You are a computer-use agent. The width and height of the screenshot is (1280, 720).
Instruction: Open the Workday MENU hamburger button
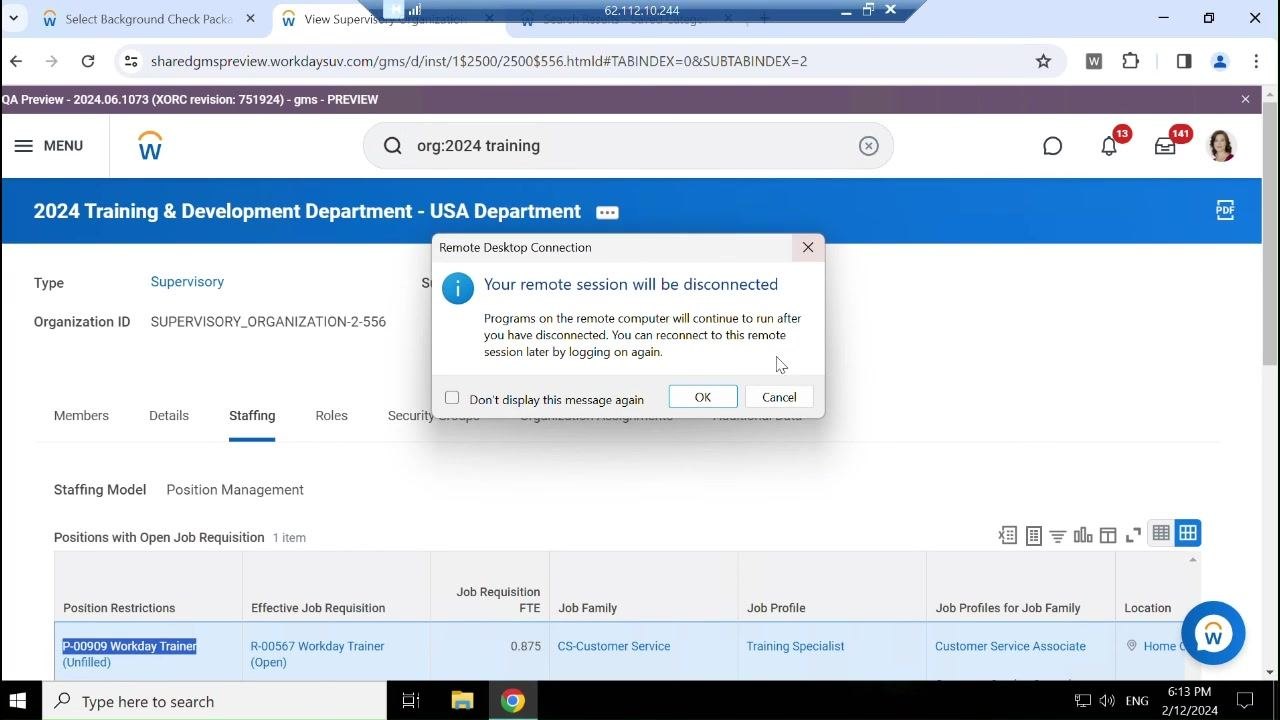(48, 146)
